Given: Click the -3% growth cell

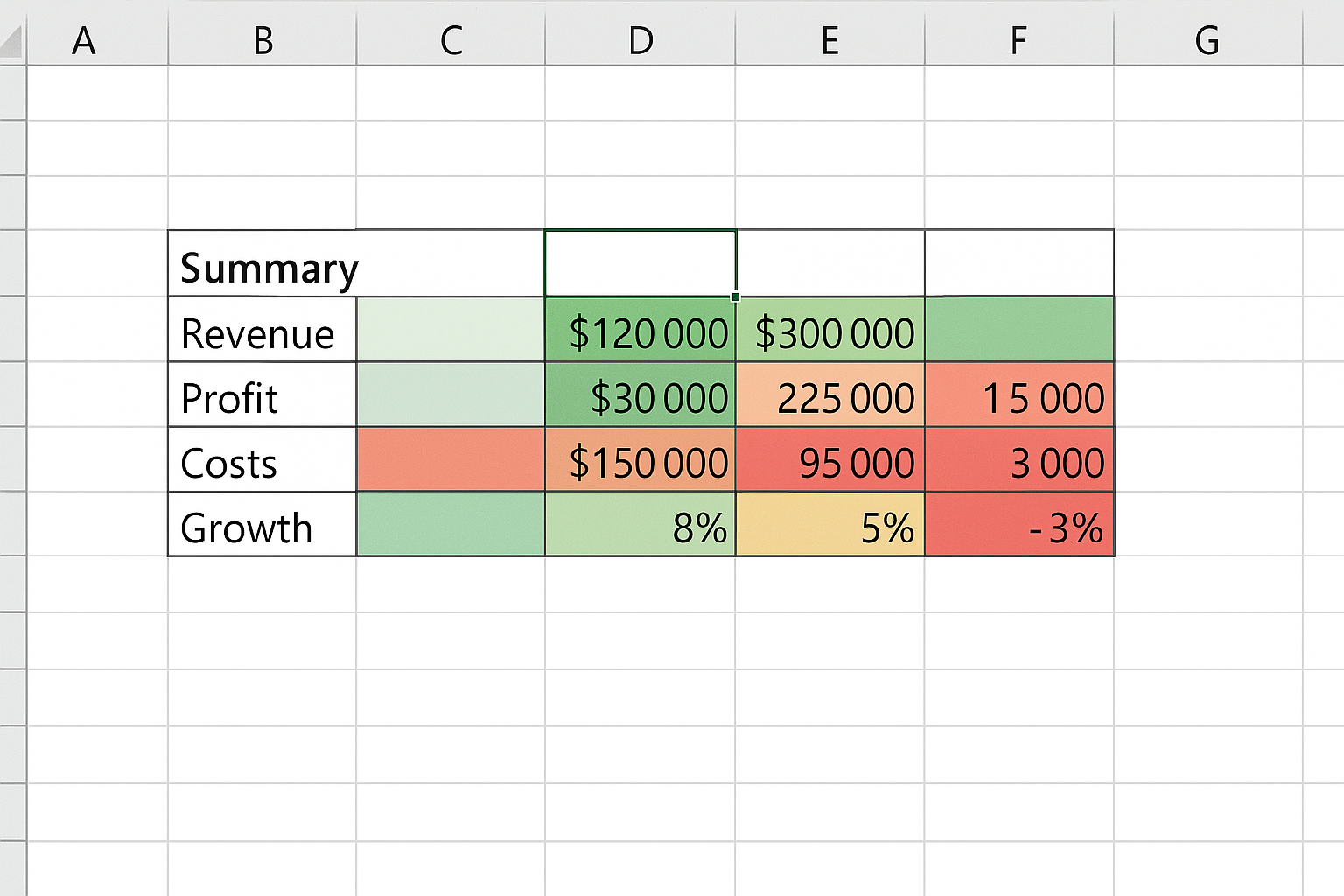Looking at the screenshot, I should coord(1019,524).
